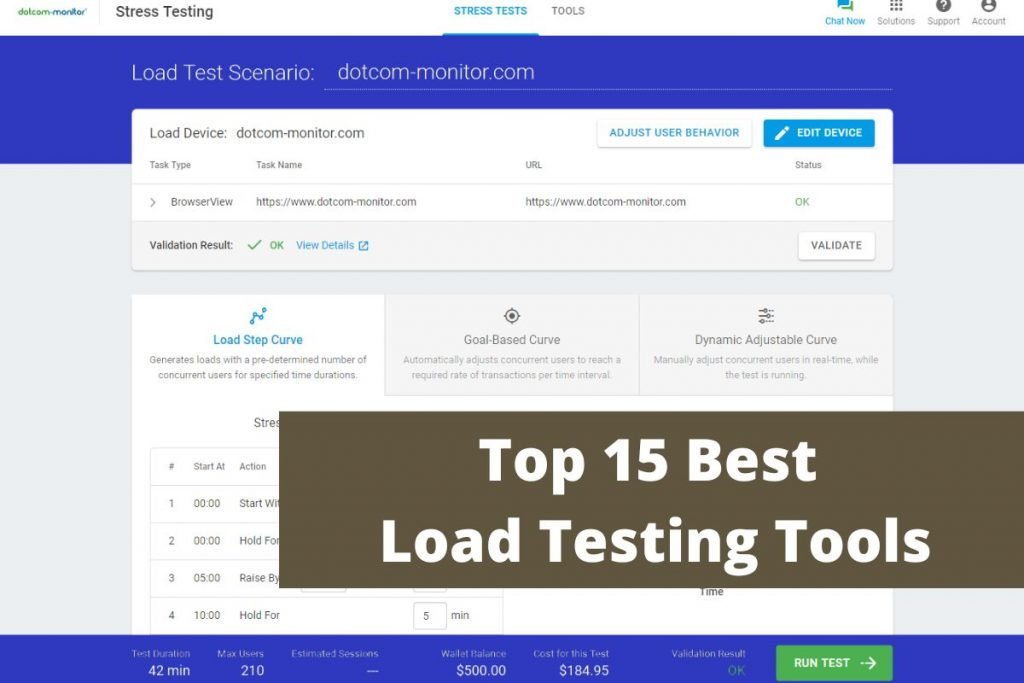Open the Support help icon
The height and width of the screenshot is (683, 1024).
point(943,6)
